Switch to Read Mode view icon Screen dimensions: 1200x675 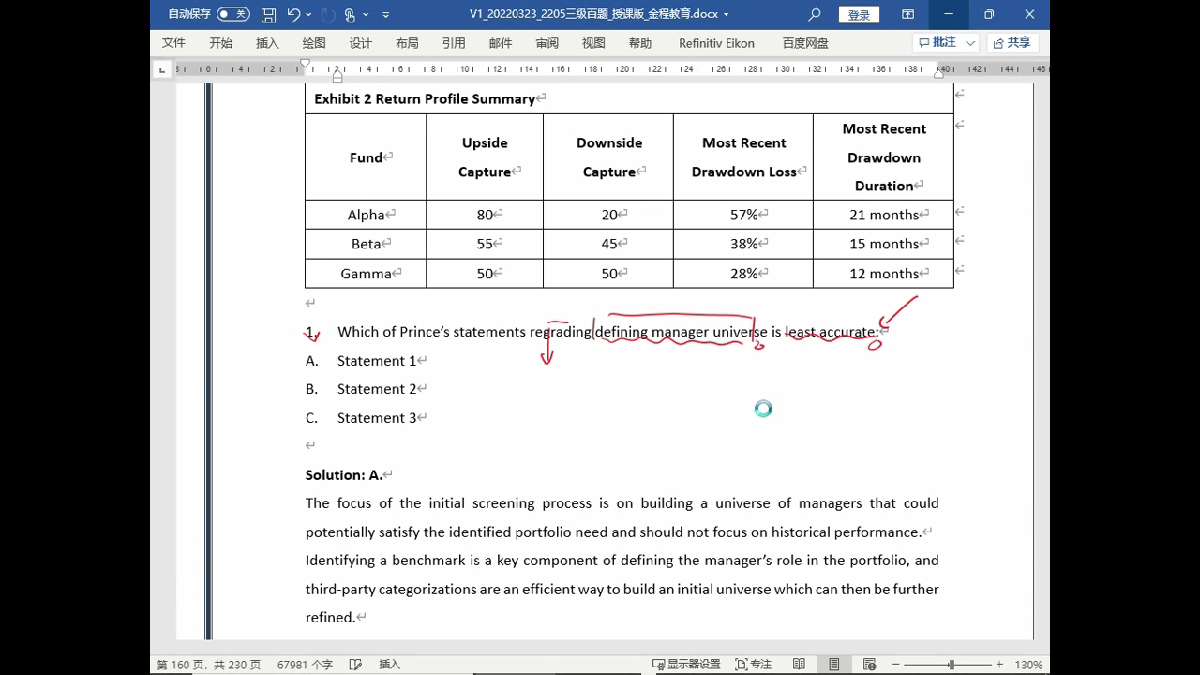coord(799,664)
